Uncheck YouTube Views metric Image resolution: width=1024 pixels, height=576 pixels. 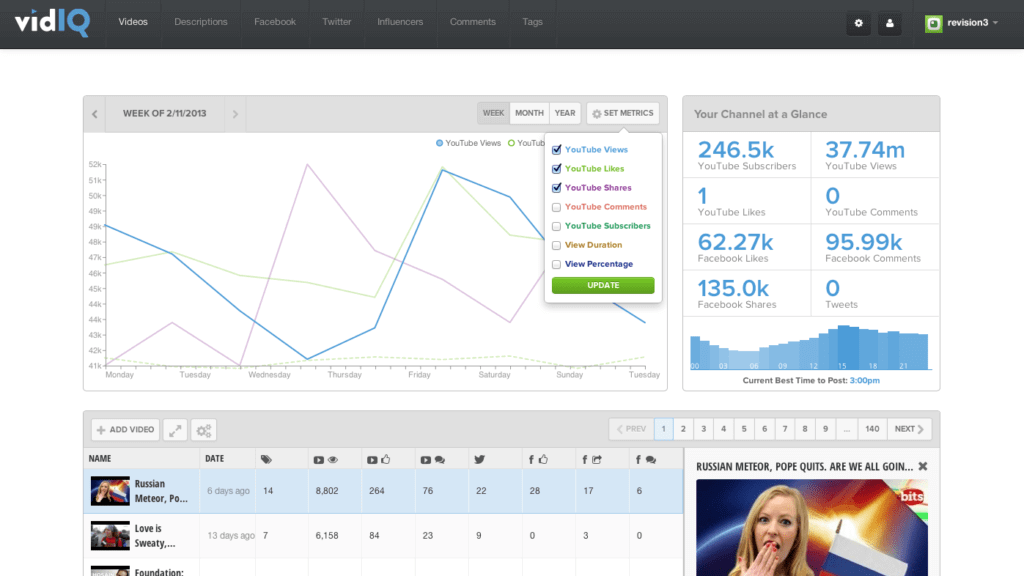tap(556, 150)
